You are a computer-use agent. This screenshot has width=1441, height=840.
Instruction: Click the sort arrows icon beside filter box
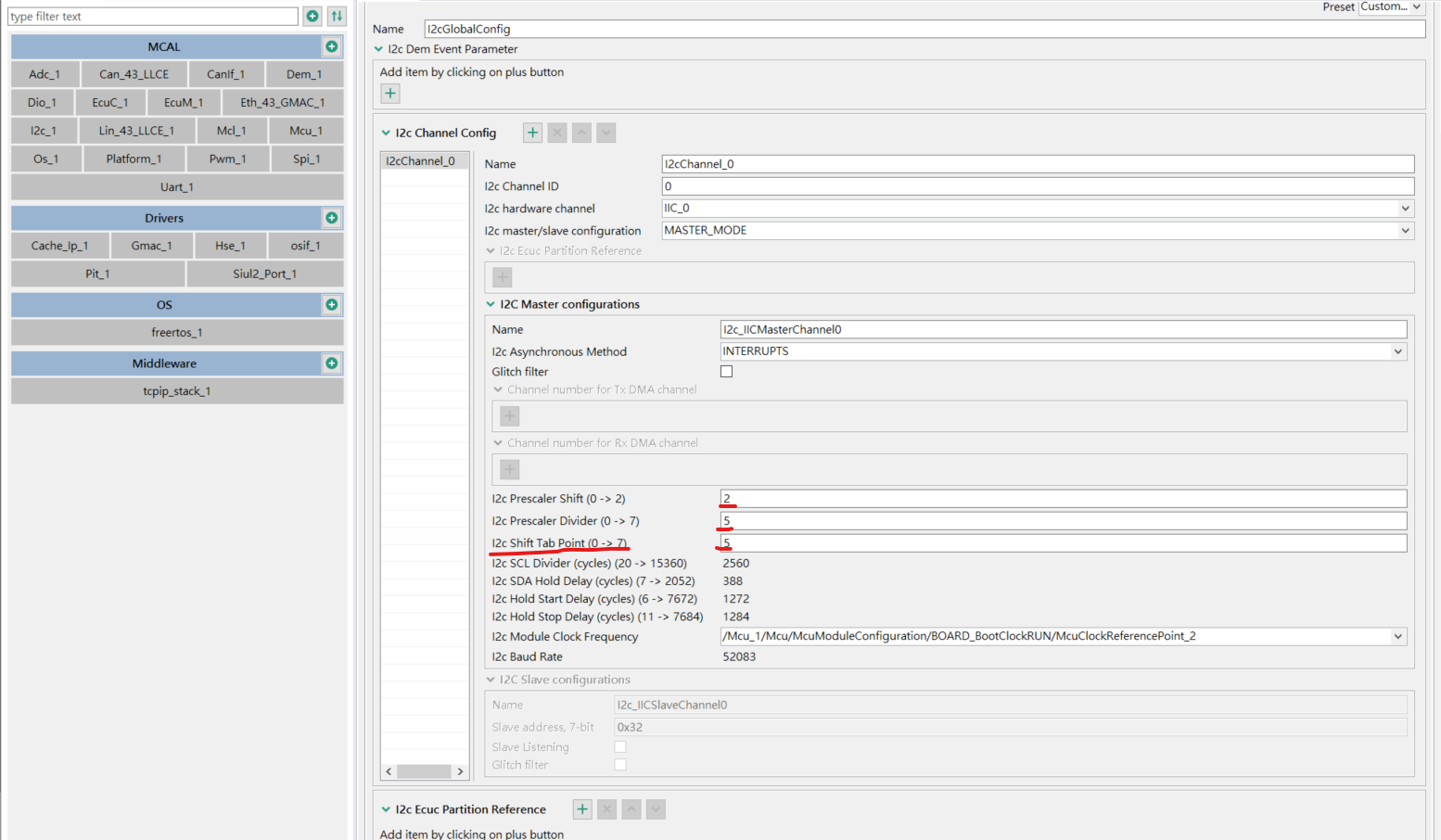(336, 16)
